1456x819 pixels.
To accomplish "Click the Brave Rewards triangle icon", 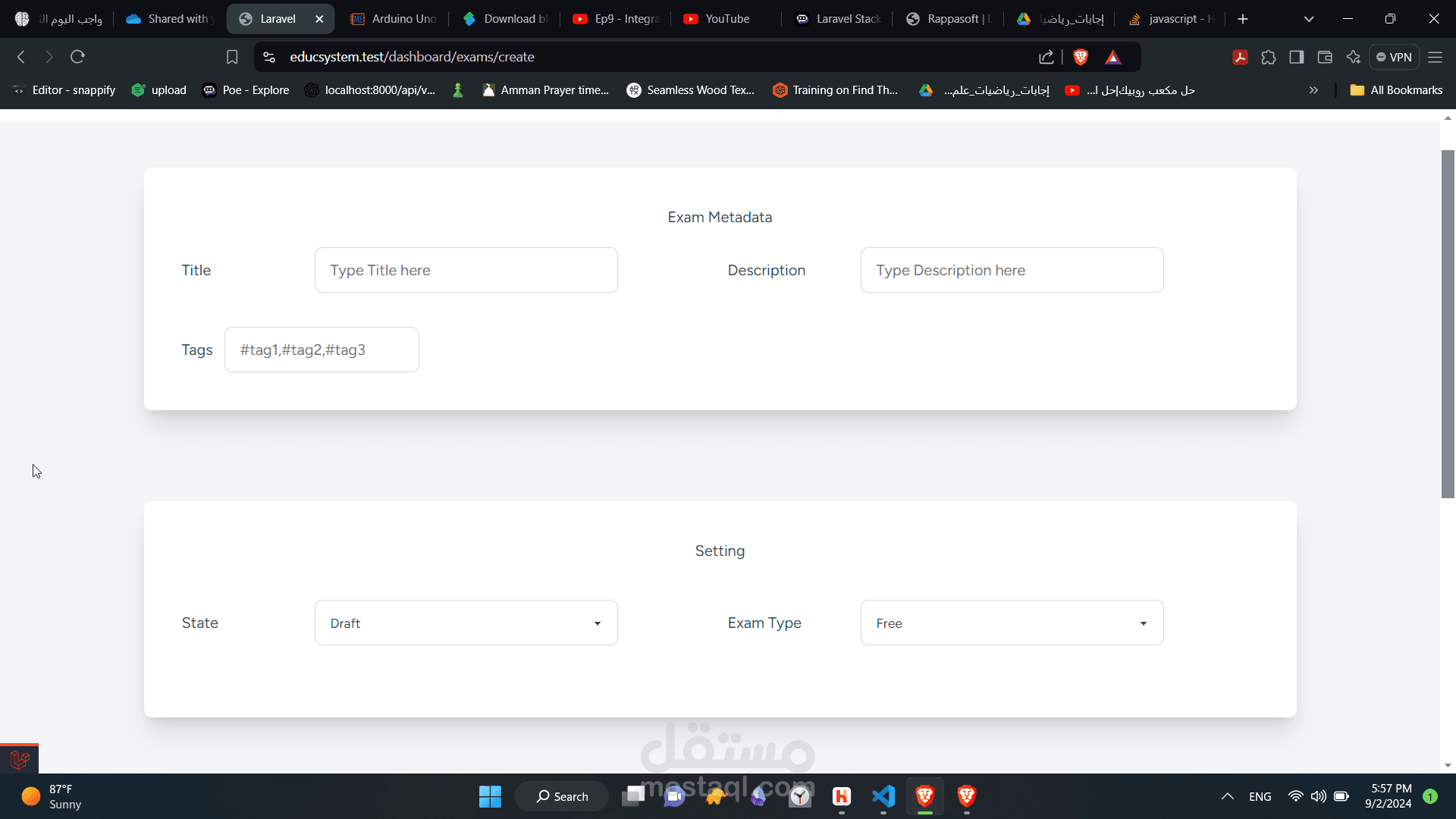I will 1112,57.
